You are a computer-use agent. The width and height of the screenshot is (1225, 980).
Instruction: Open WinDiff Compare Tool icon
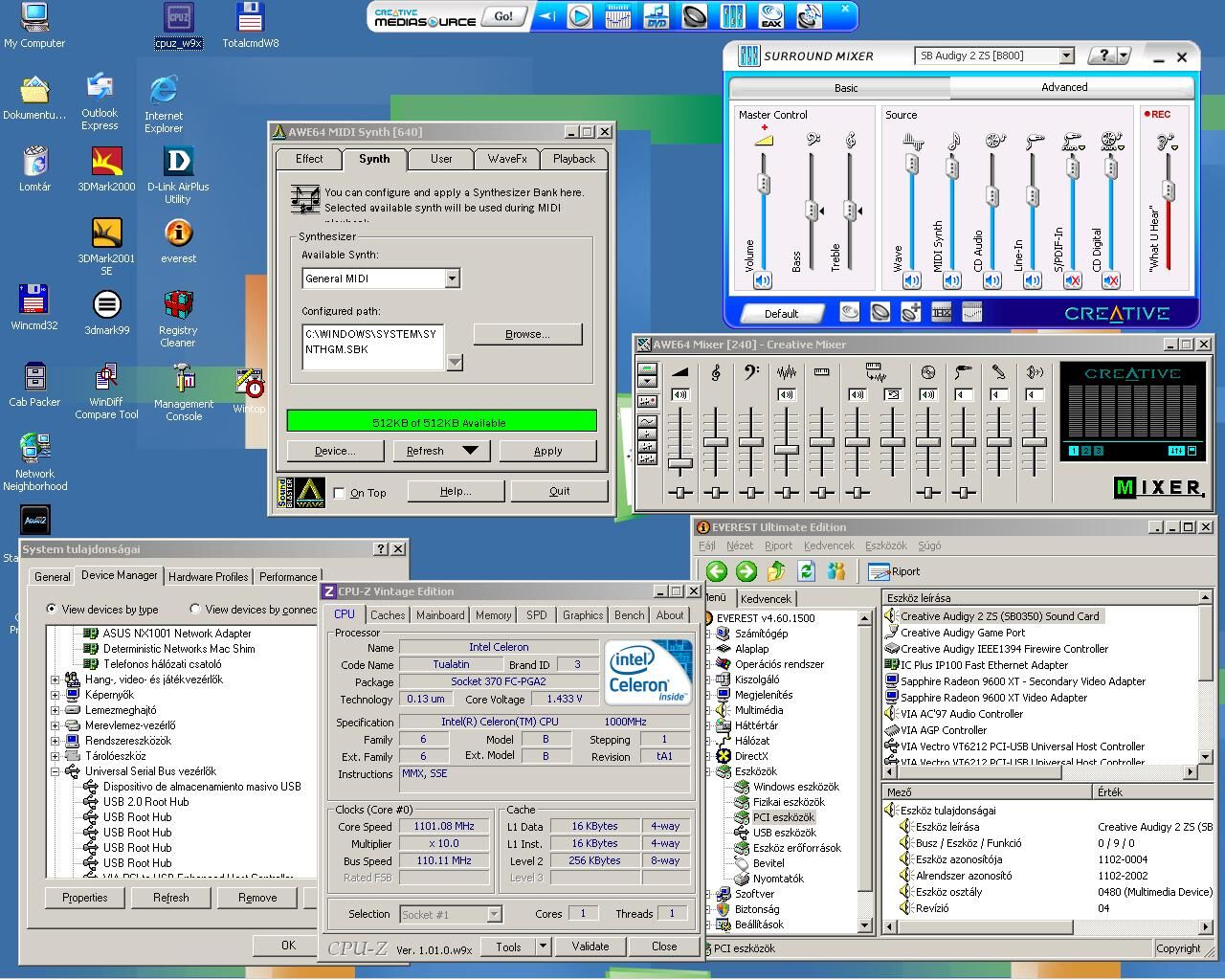tap(106, 390)
